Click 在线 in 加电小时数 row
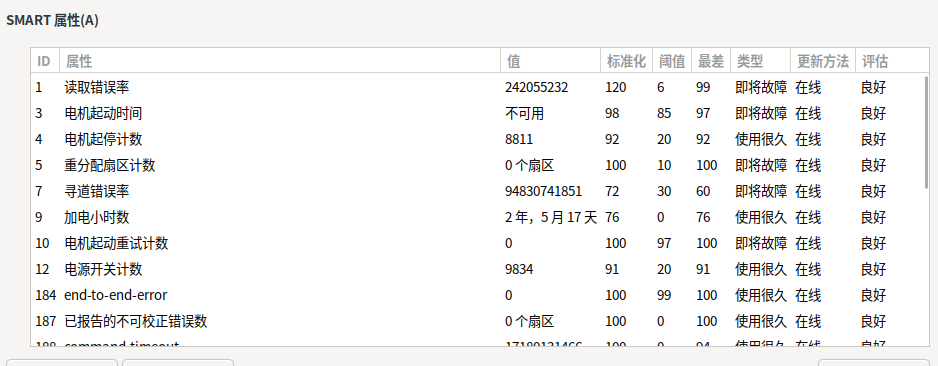This screenshot has width=938, height=366. coord(808,217)
